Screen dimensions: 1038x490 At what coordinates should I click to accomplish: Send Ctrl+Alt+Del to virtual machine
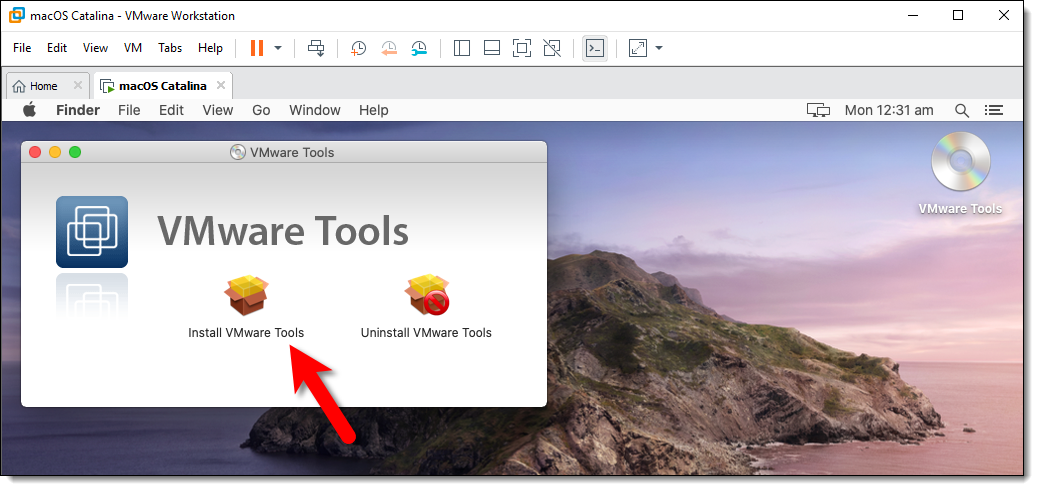point(316,48)
